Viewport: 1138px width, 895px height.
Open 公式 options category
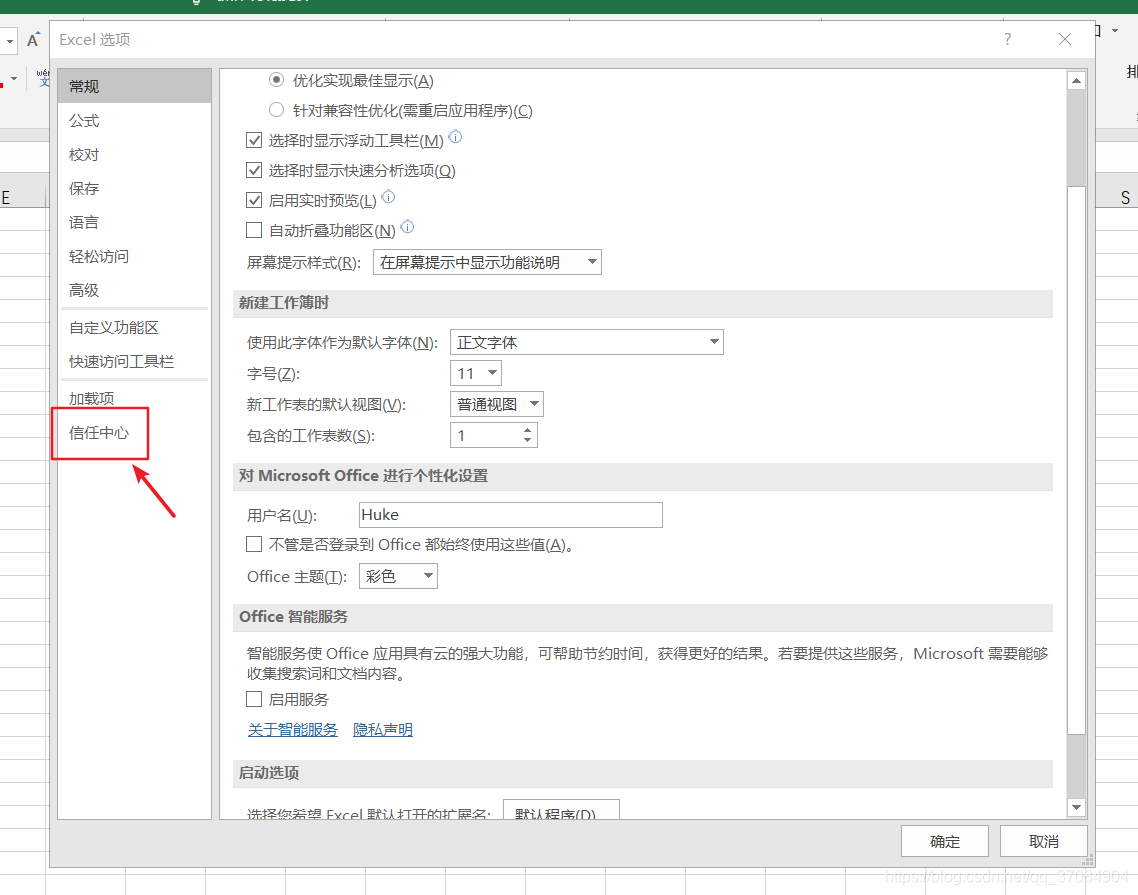pos(134,120)
